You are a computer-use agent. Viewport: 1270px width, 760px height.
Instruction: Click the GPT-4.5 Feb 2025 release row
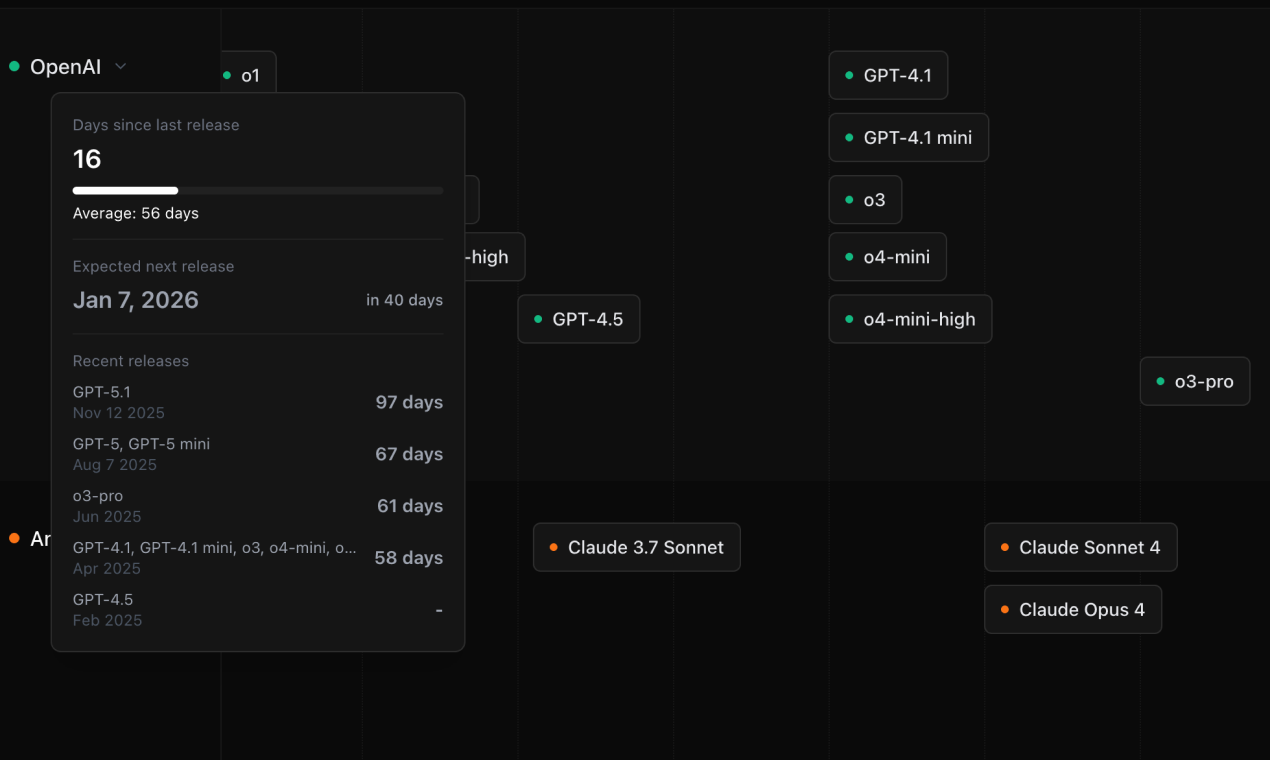[258, 610]
